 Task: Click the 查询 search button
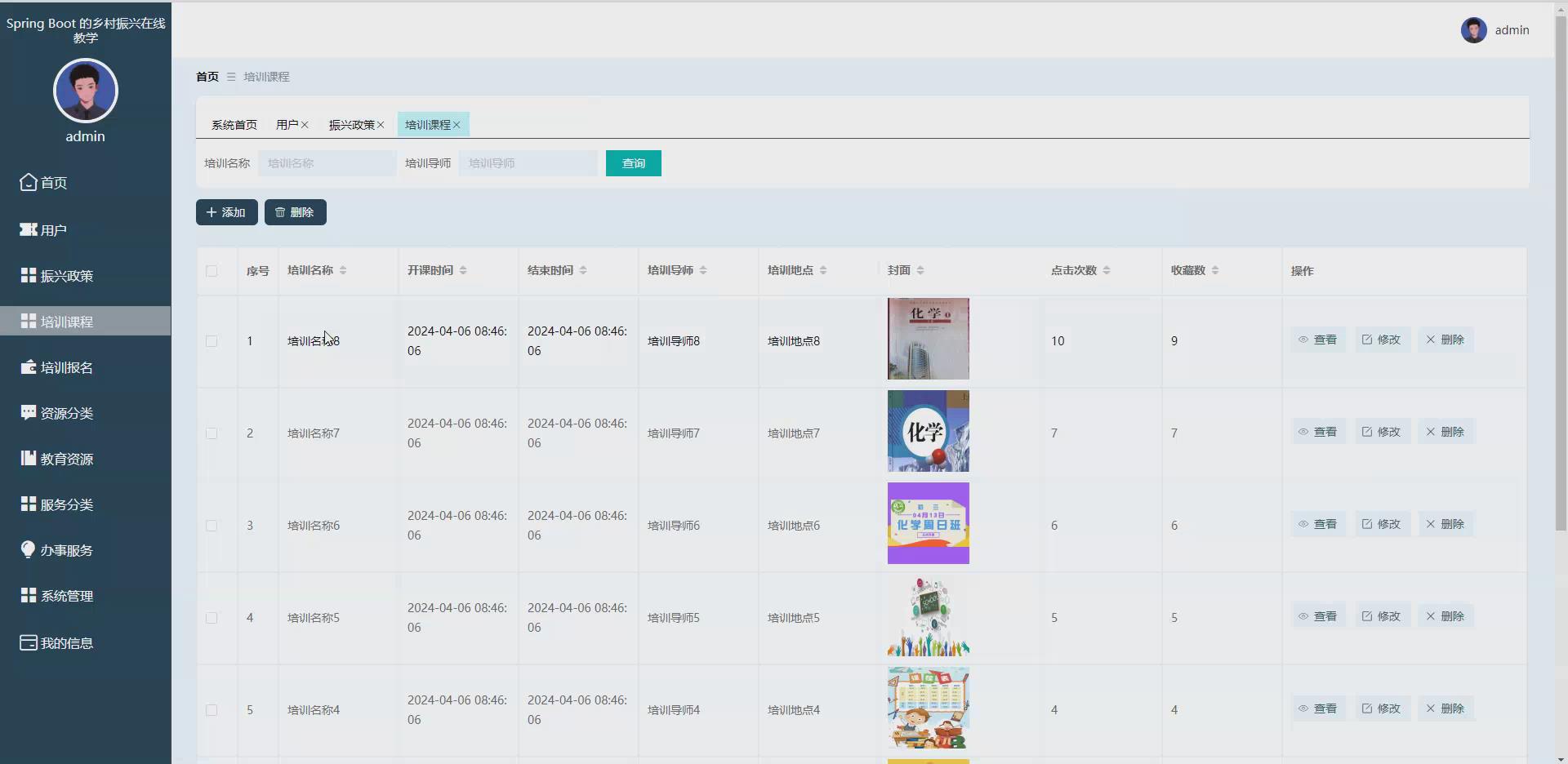[633, 163]
